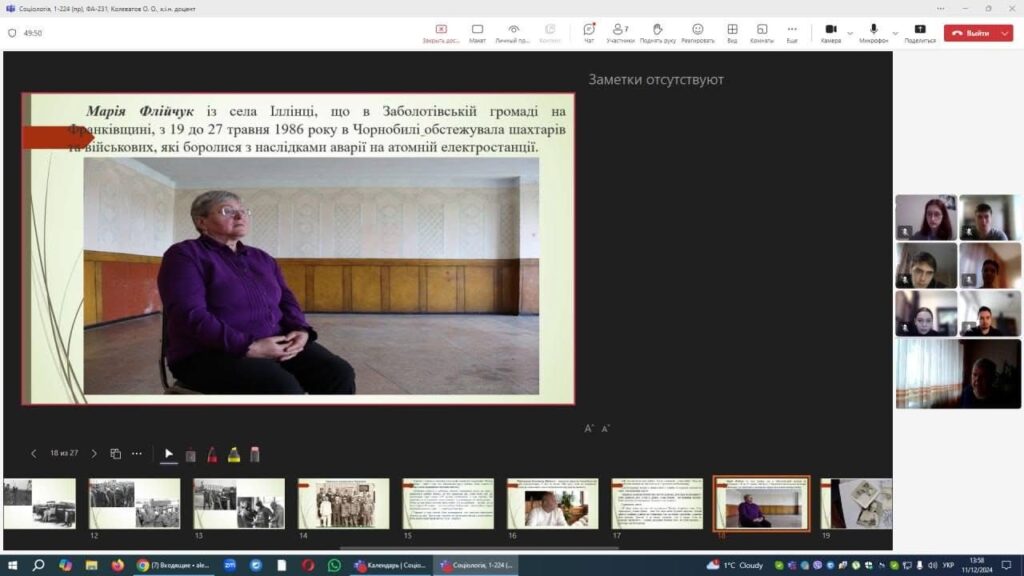Open the reactions menu
Image resolution: width=1024 pixels, height=576 pixels.
697,32
